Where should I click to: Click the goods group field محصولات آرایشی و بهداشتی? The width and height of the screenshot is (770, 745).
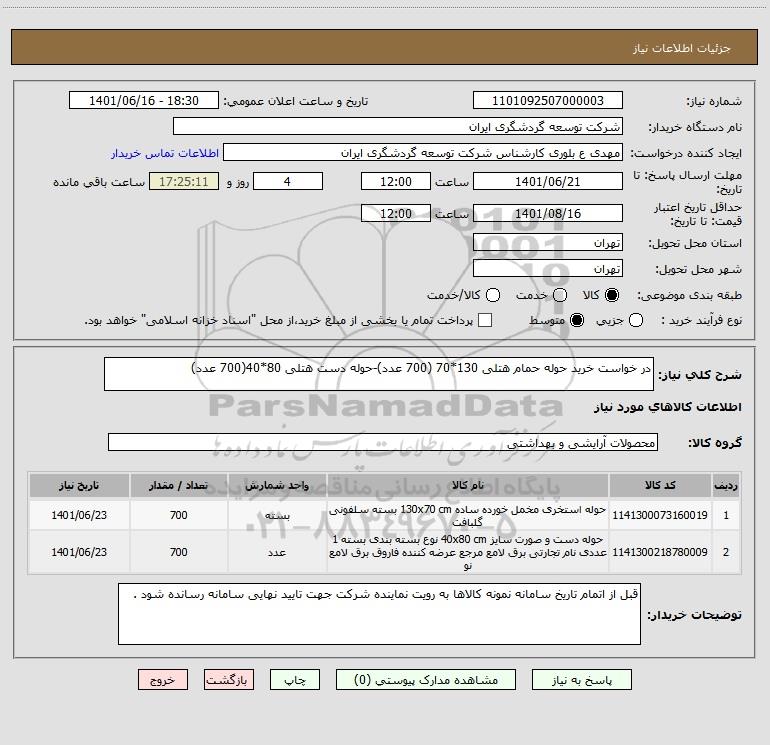click(383, 442)
